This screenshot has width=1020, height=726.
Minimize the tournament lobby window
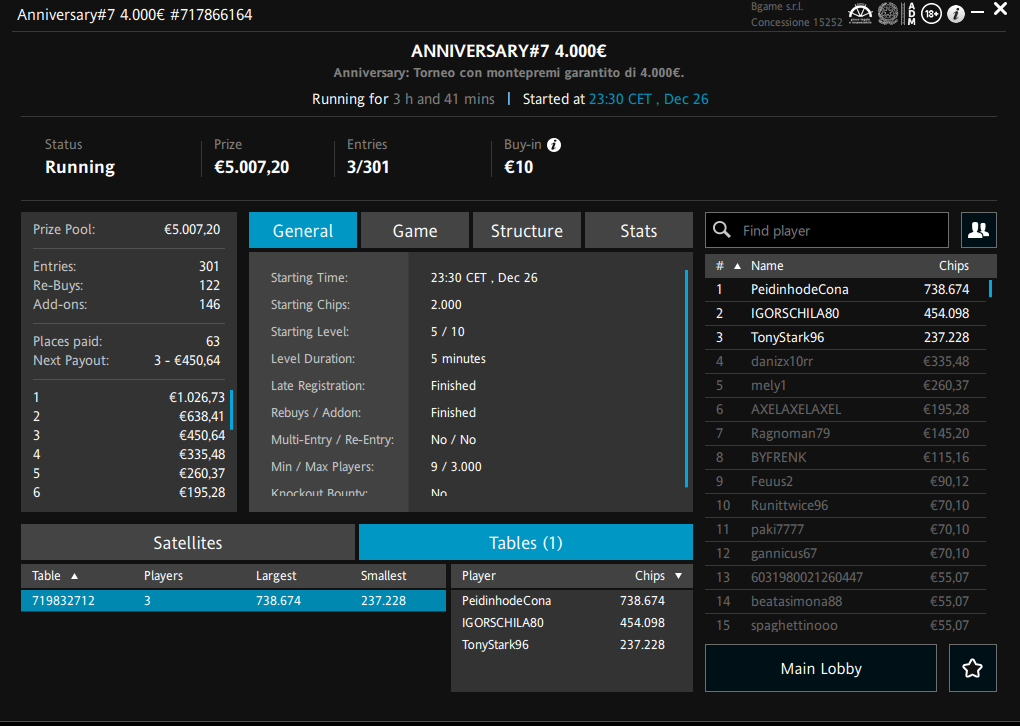977,12
